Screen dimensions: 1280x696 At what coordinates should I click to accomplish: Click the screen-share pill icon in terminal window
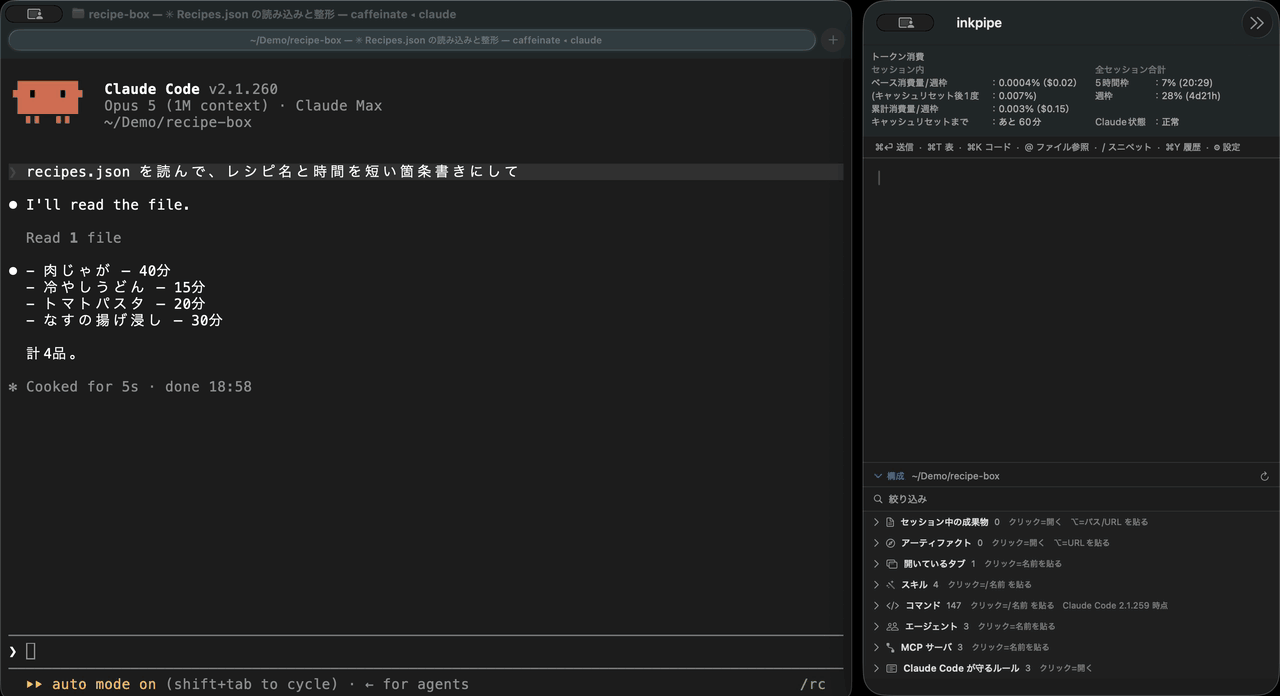pos(34,14)
